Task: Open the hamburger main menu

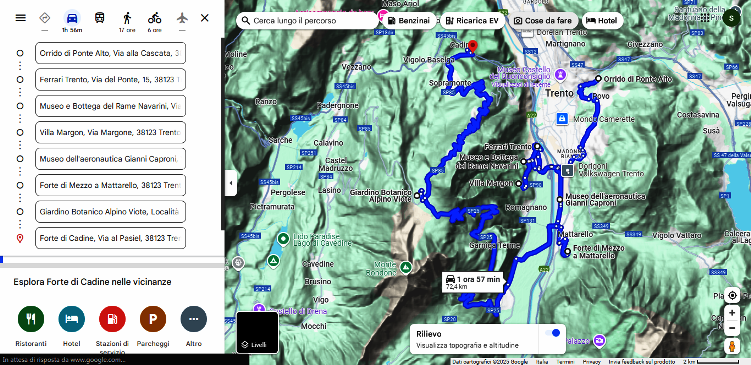Action: point(21,18)
